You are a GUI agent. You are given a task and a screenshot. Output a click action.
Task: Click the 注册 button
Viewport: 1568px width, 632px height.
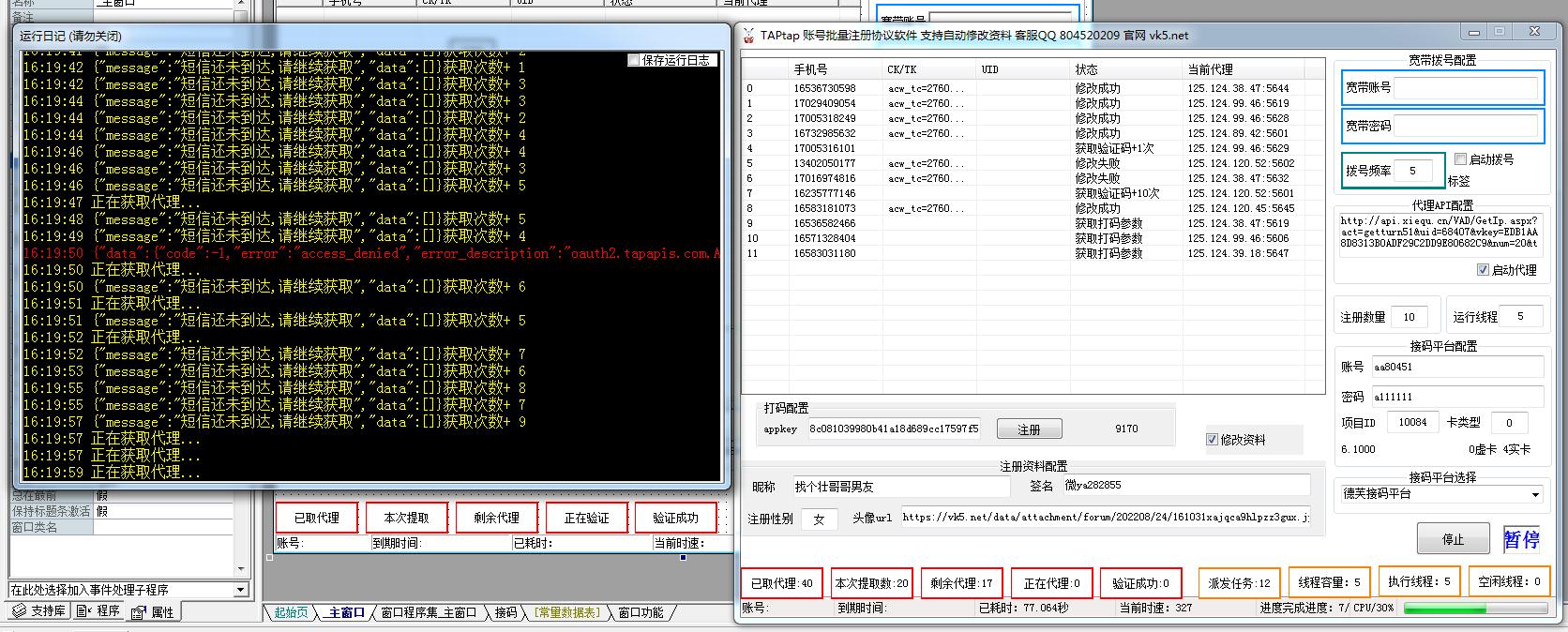coord(1029,429)
